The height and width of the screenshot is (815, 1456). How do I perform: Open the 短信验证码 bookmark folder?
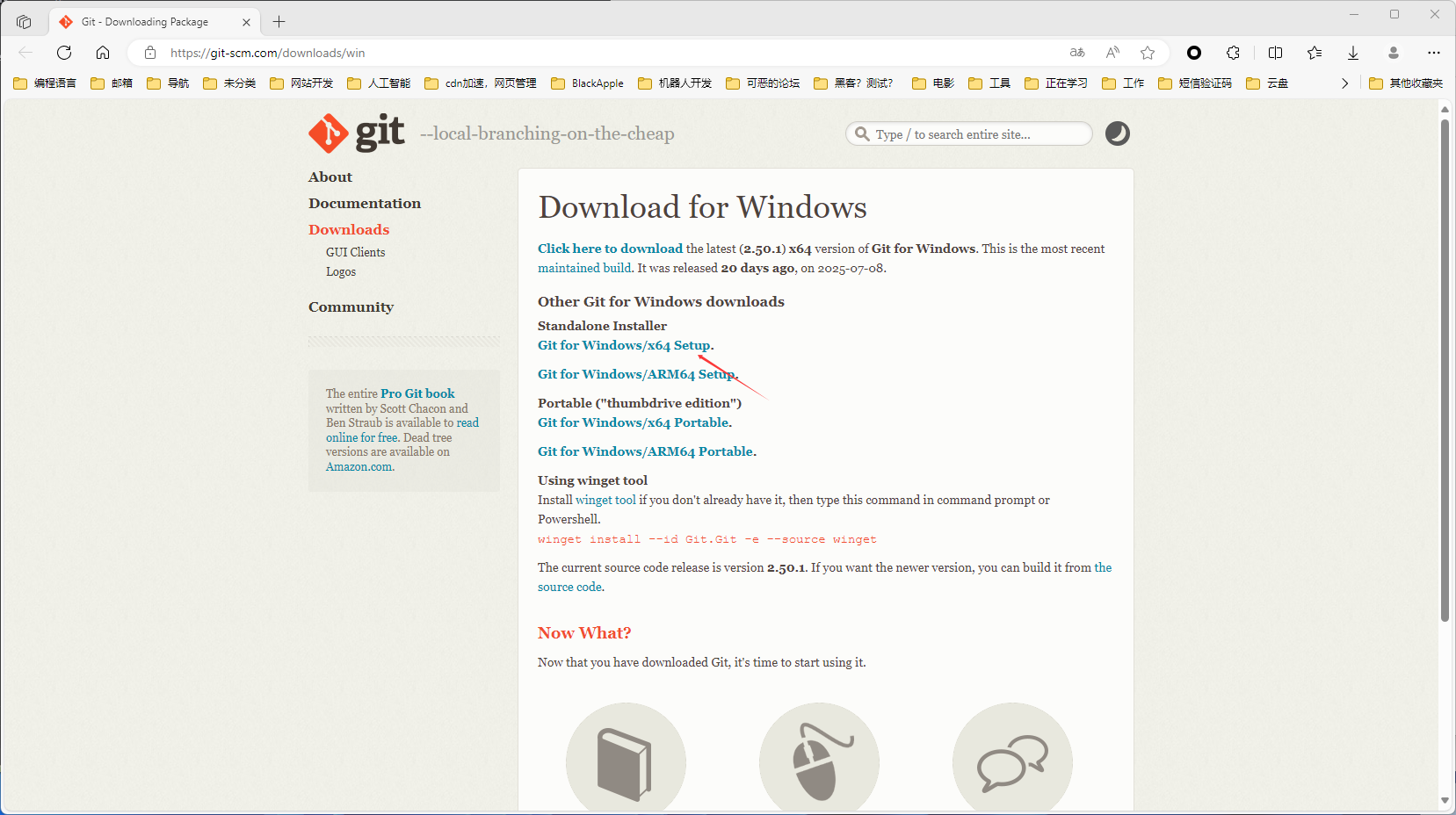pyautogui.click(x=1195, y=83)
